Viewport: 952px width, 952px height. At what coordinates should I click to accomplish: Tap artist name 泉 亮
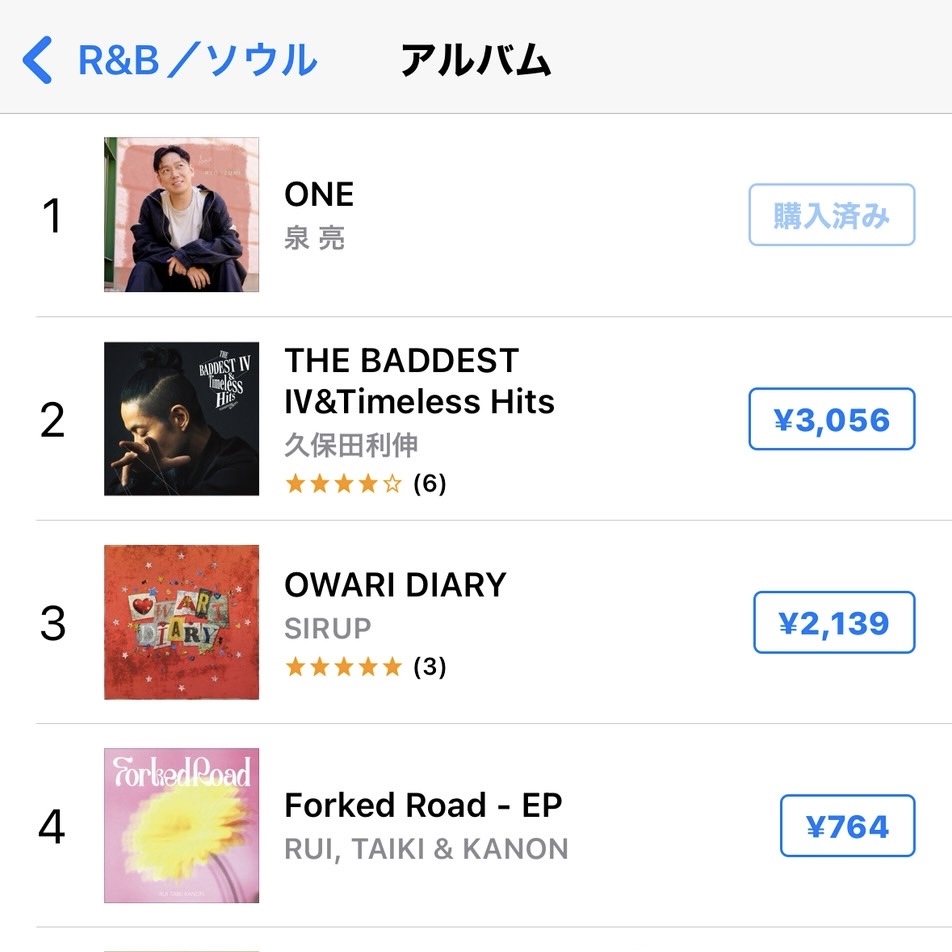(x=315, y=238)
